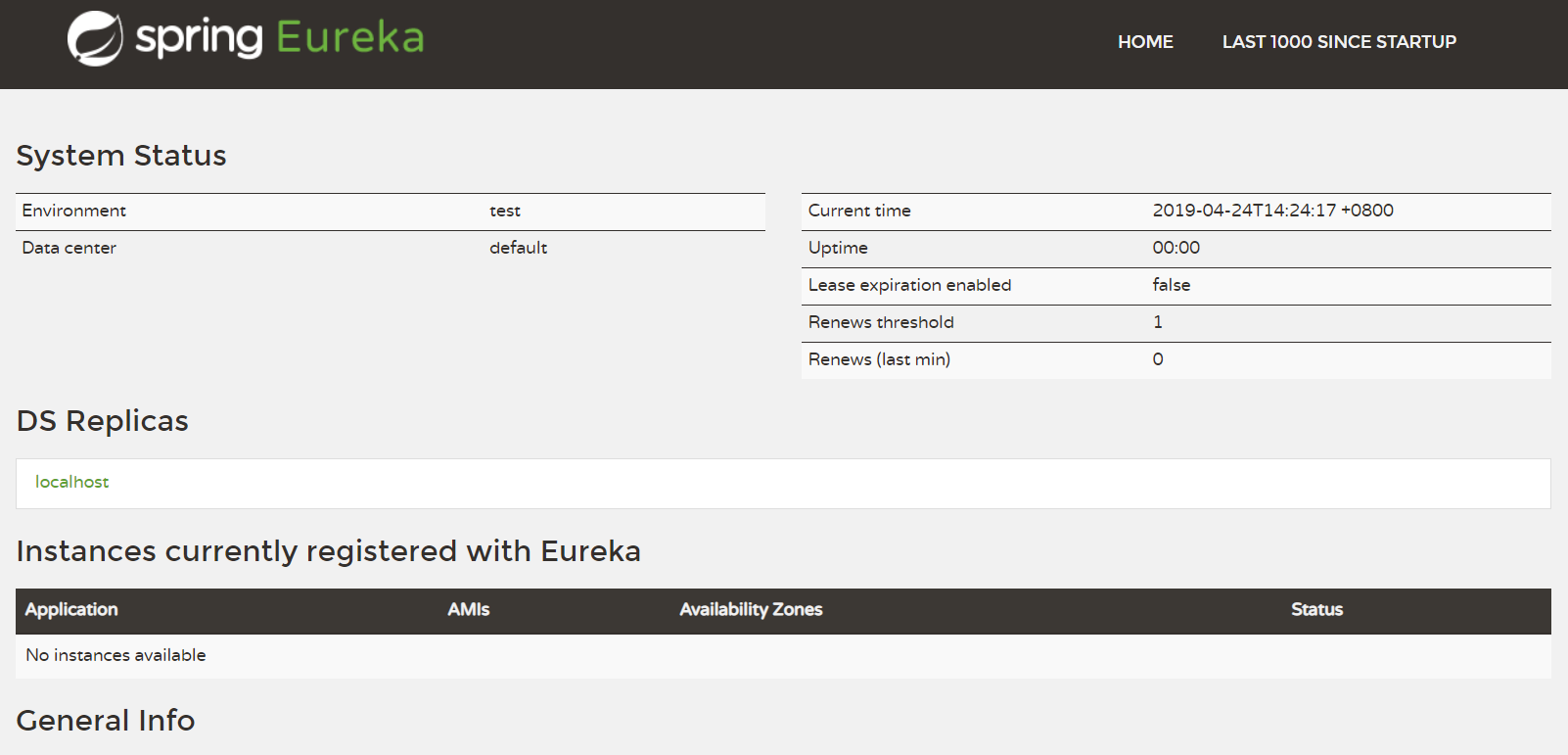Click the System Status heading
The height and width of the screenshot is (755, 1568).
tap(121, 156)
